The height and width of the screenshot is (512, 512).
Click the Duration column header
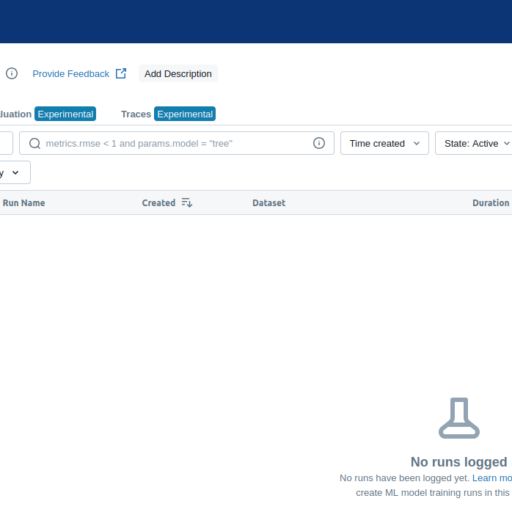[491, 203]
